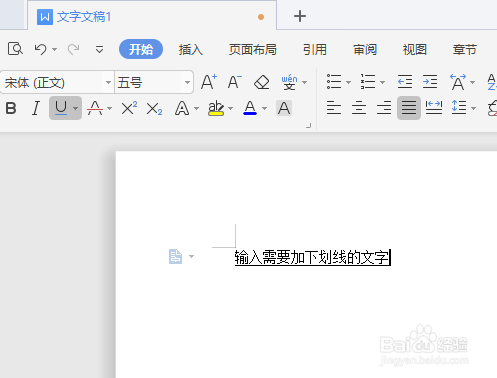Open paragraph layout icon dropdown arrow
The width and height of the screenshot is (497, 378).
point(191,256)
